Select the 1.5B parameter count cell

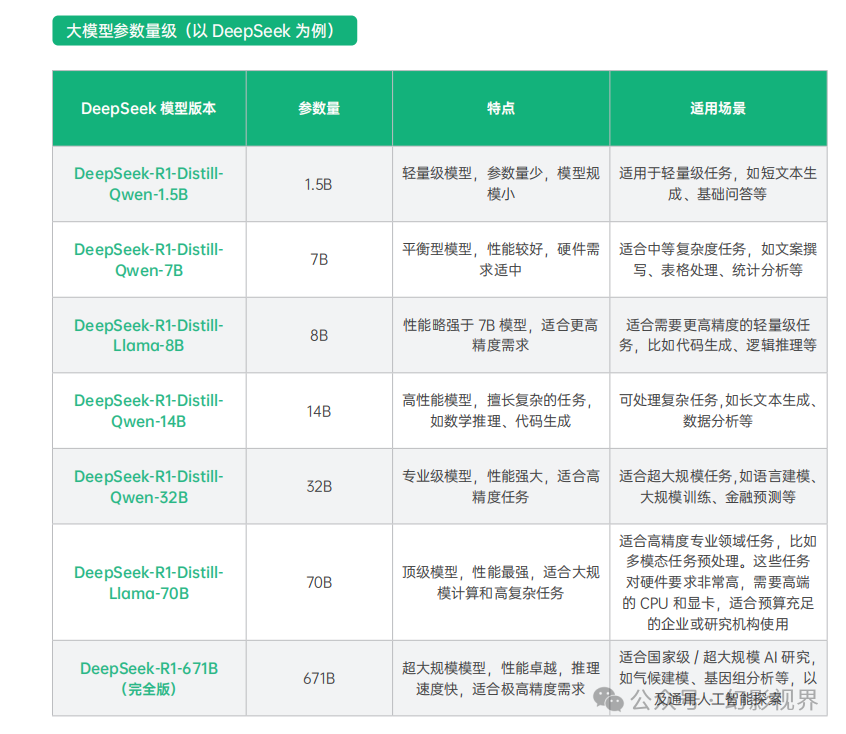318,185
